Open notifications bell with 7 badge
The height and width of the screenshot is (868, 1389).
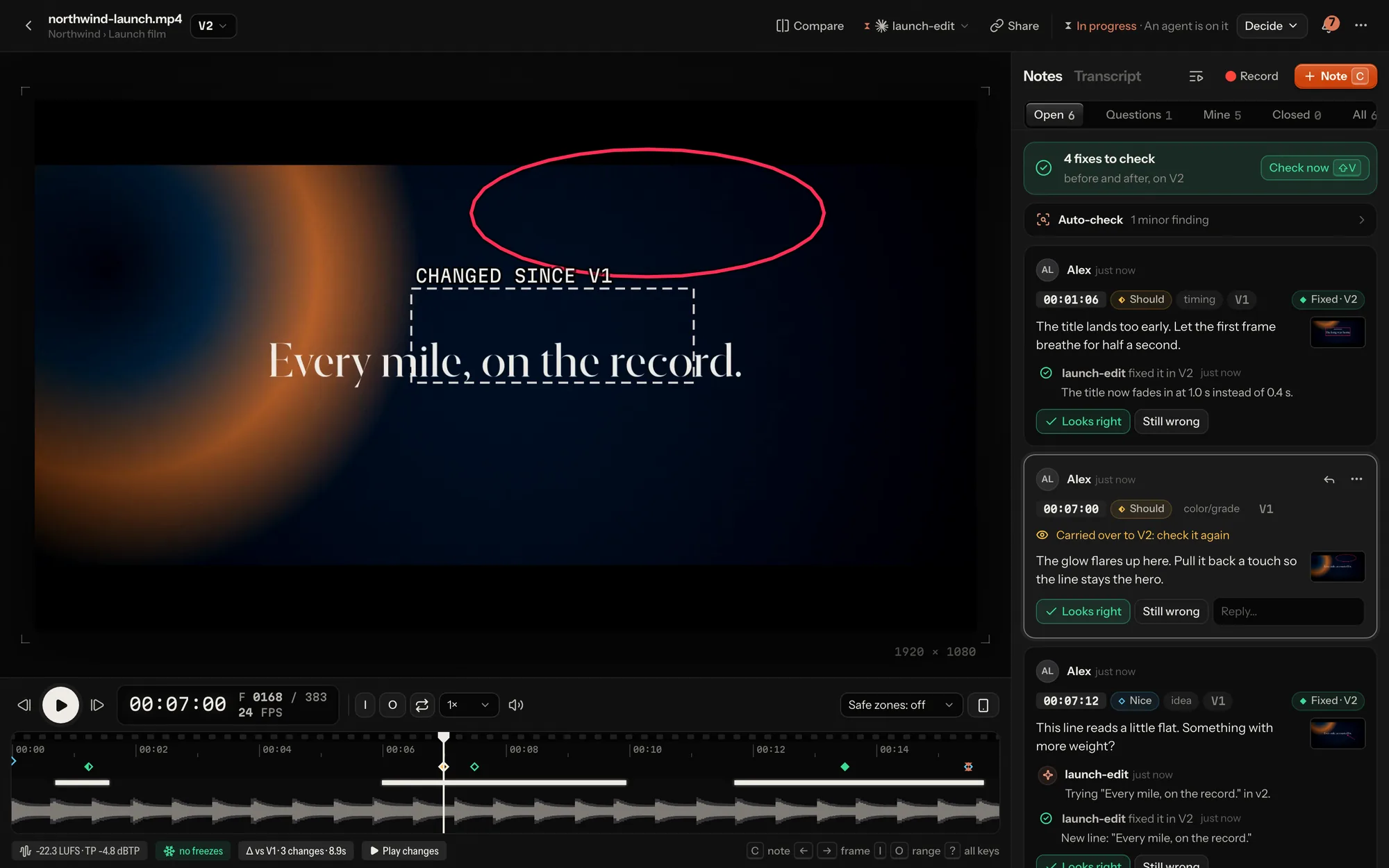coord(1329,25)
